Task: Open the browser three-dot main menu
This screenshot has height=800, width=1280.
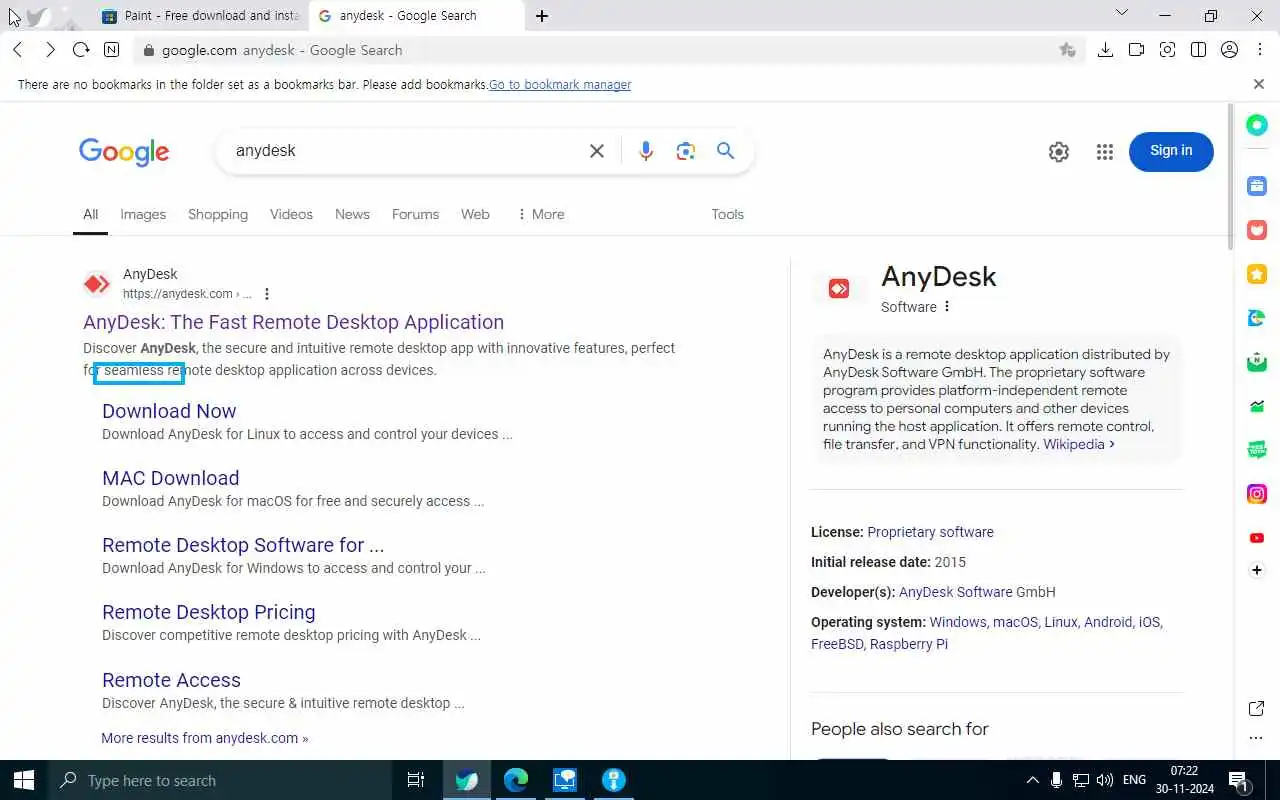Action: 1259,50
